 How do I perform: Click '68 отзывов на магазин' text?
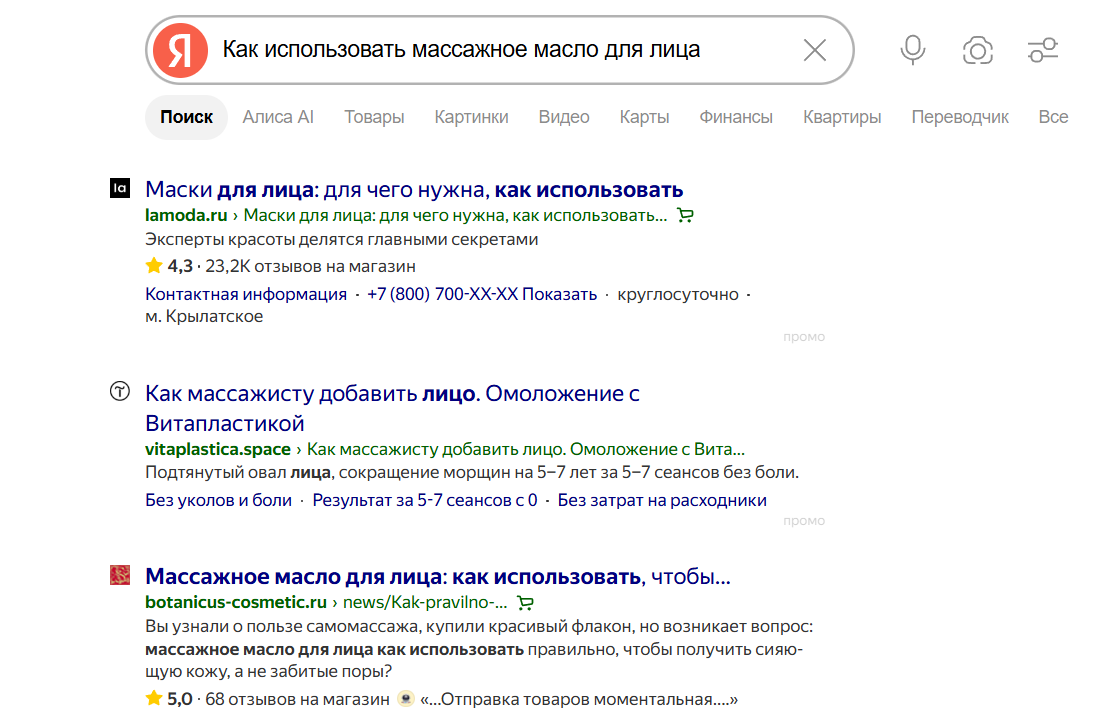tap(297, 699)
